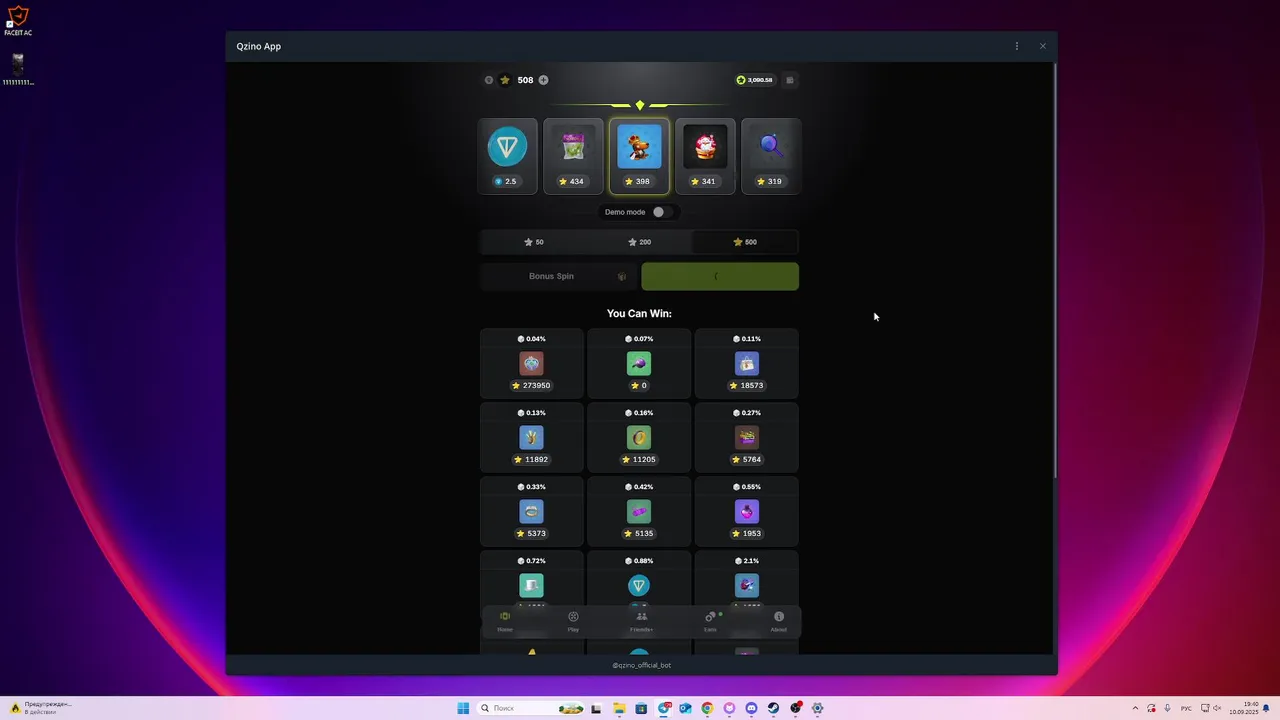Select the prize card worth 434 stars
Image resolution: width=1280 pixels, height=720 pixels.
click(x=573, y=156)
